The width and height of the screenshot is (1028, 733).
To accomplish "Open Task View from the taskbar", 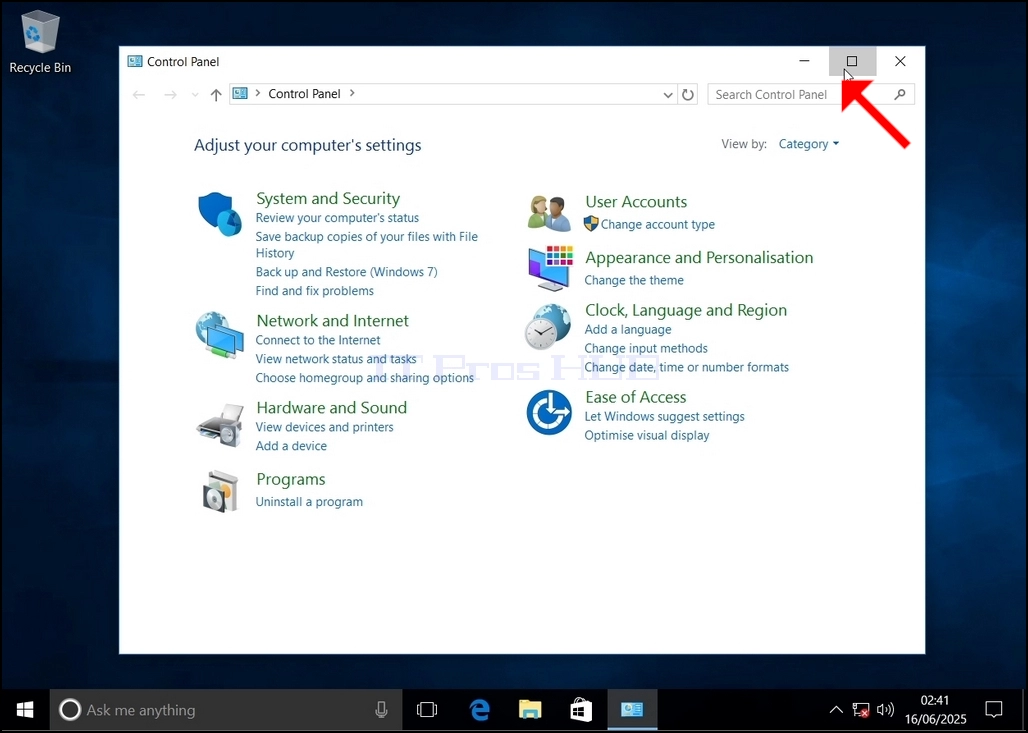I will [427, 709].
